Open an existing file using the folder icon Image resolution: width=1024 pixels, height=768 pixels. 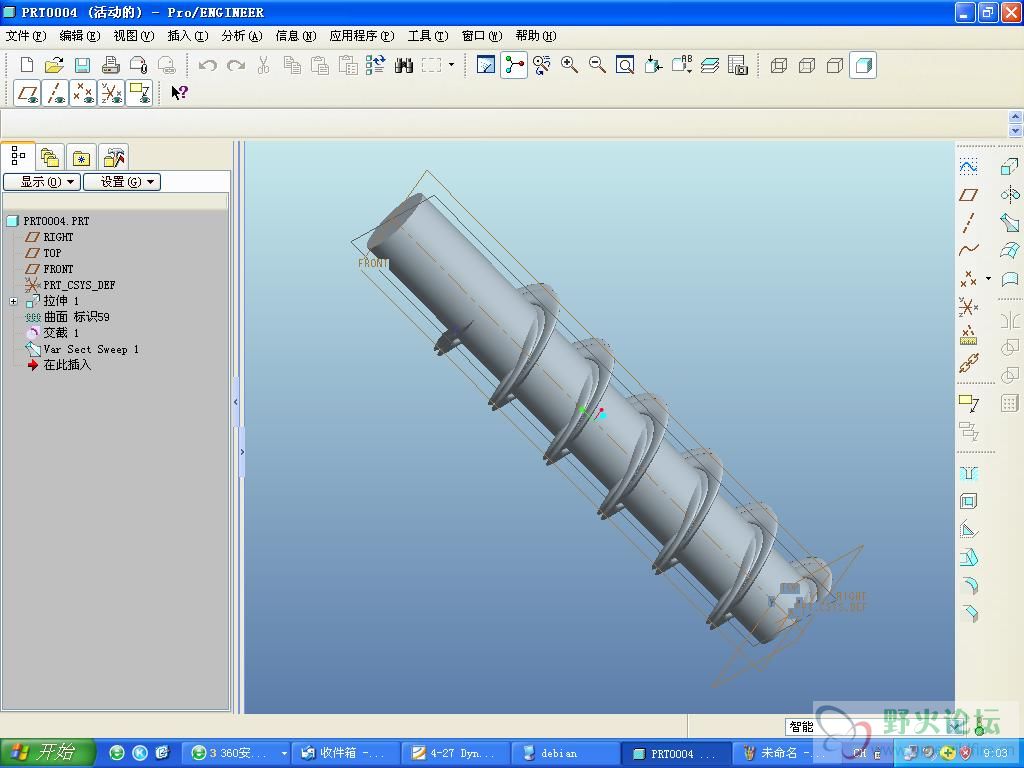[54, 65]
